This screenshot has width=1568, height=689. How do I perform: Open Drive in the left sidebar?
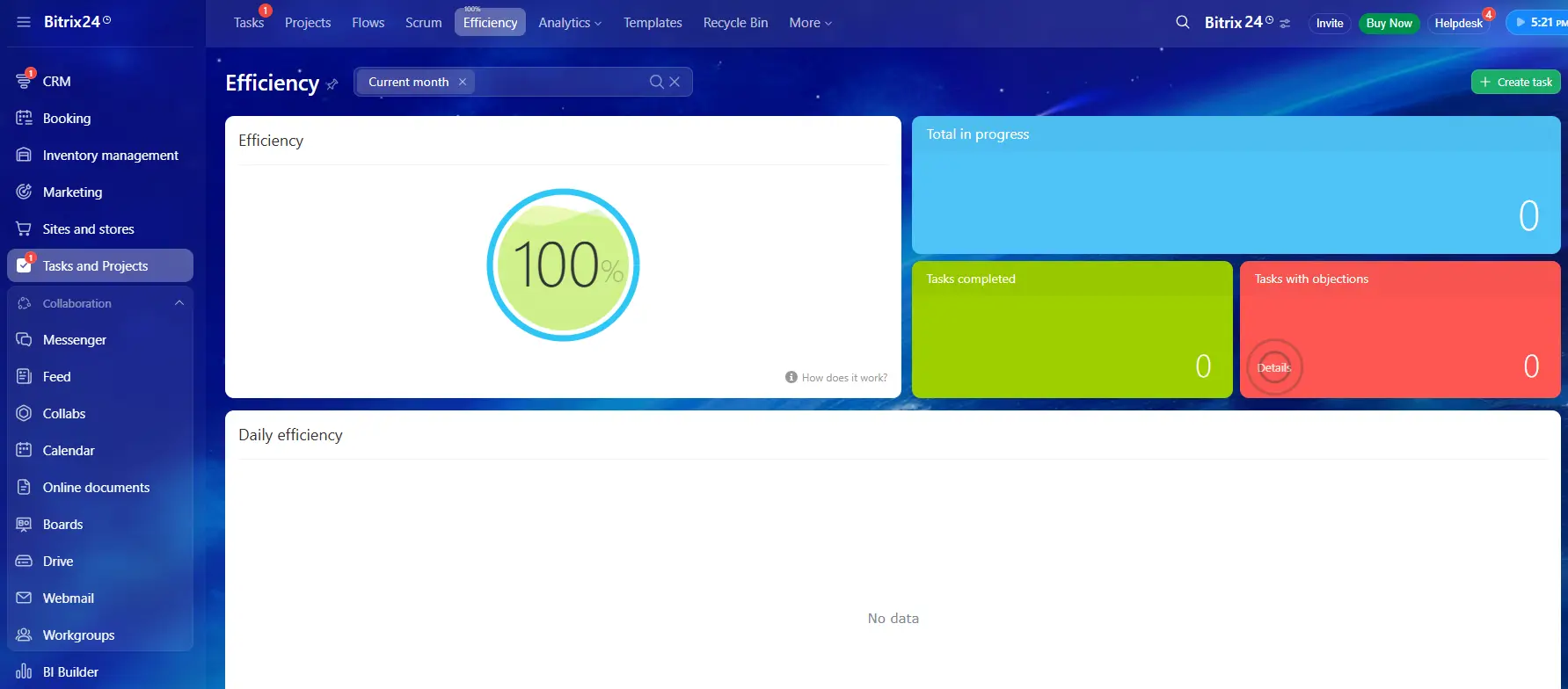pos(58,562)
